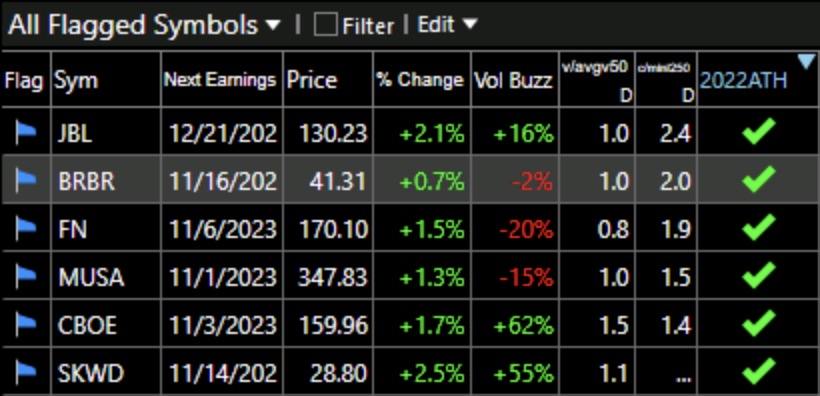The width and height of the screenshot is (820, 396).
Task: Click the green checkmark for CBOE 2022ATH
Action: [x=758, y=324]
